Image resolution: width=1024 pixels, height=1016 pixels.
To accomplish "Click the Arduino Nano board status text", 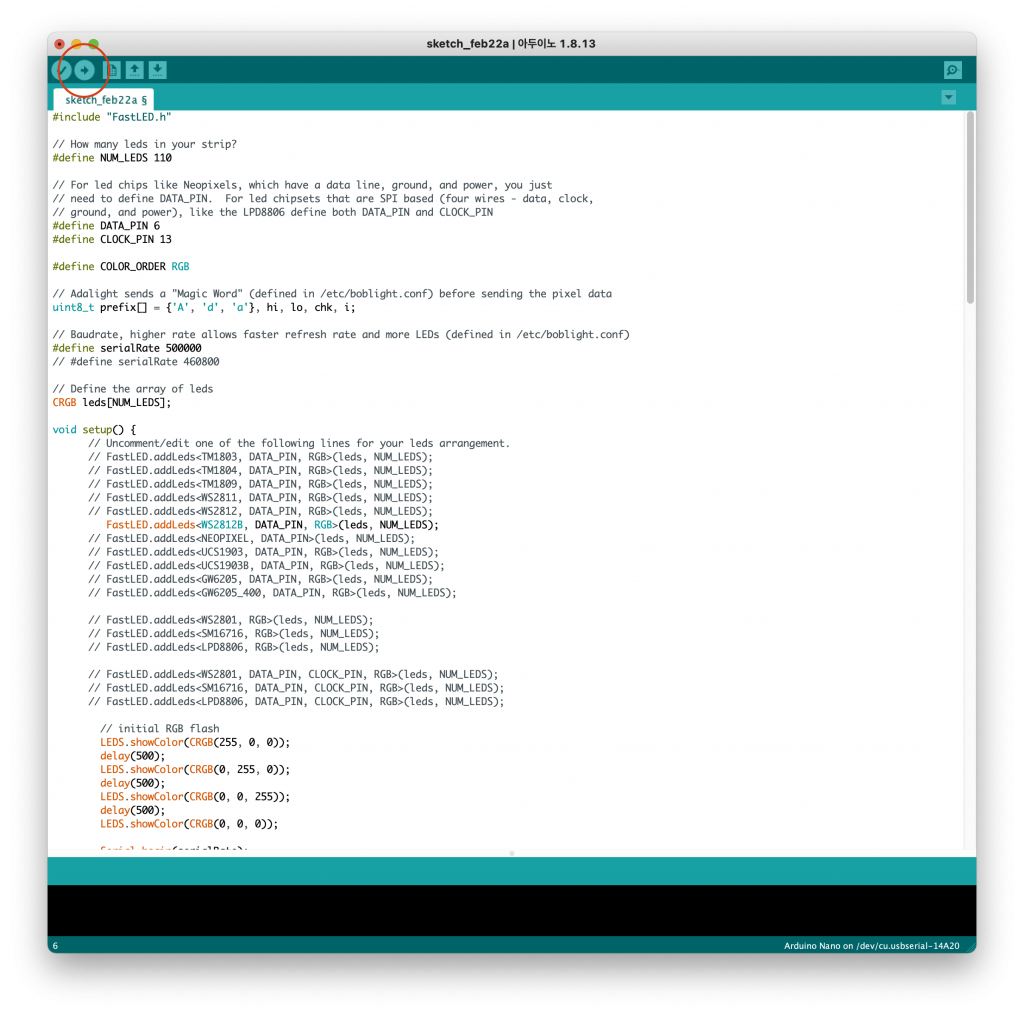I will [871, 945].
